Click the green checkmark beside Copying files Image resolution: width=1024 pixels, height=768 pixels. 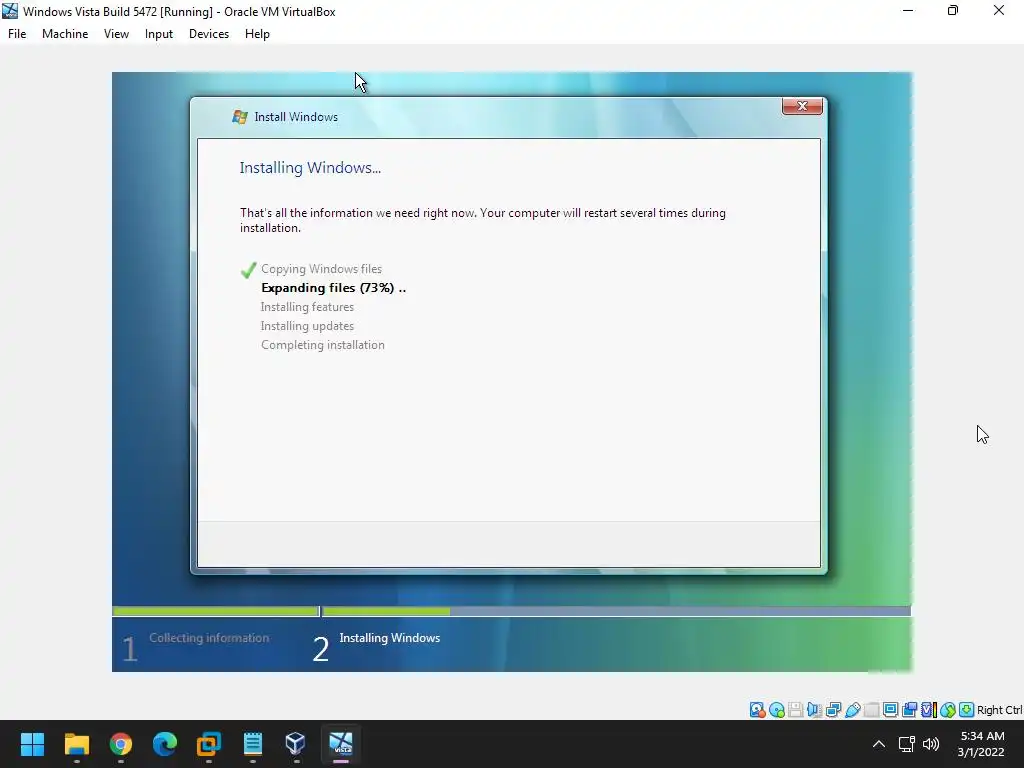coord(248,270)
